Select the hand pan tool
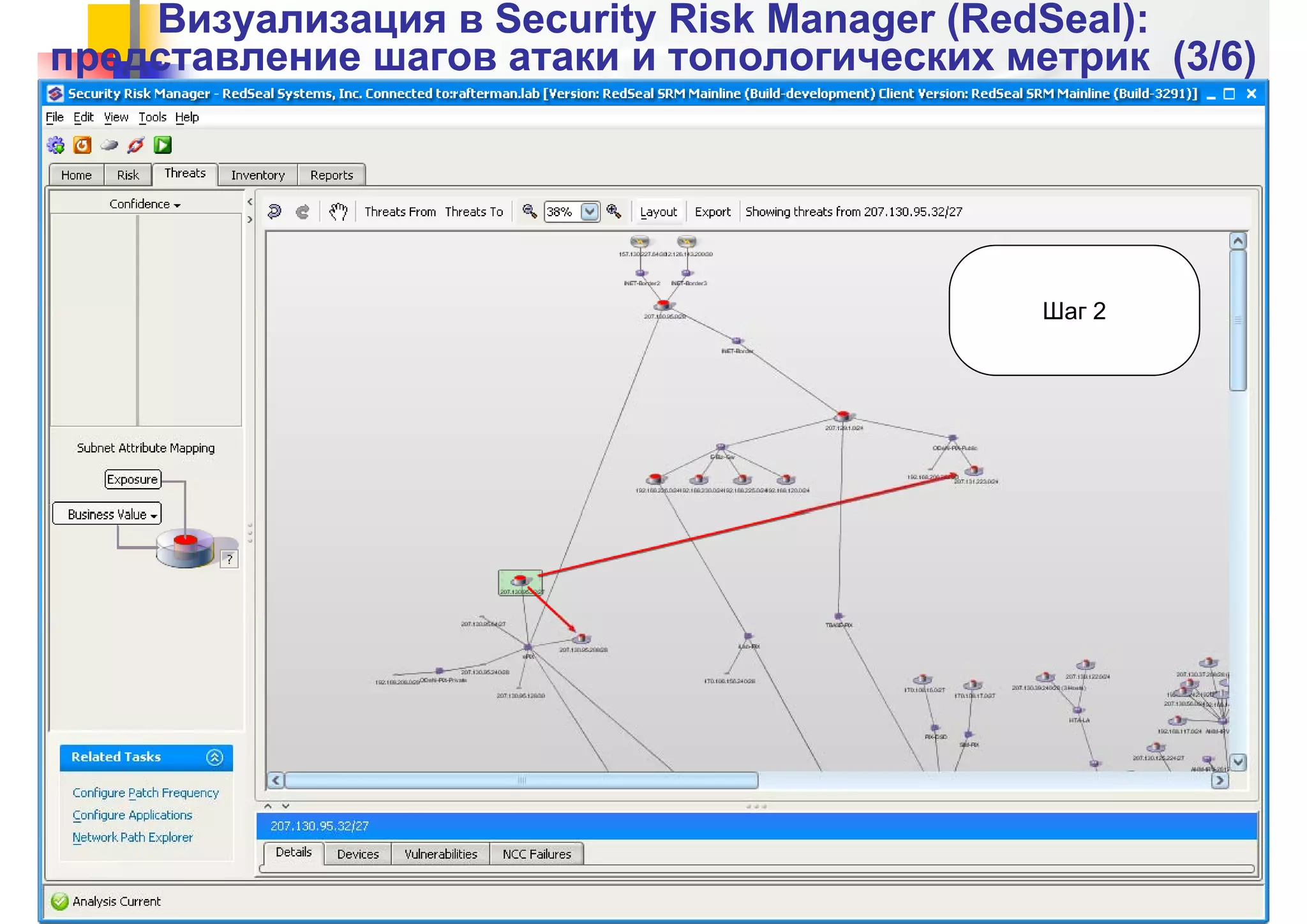Viewport: 1307px width, 924px height. point(338,211)
